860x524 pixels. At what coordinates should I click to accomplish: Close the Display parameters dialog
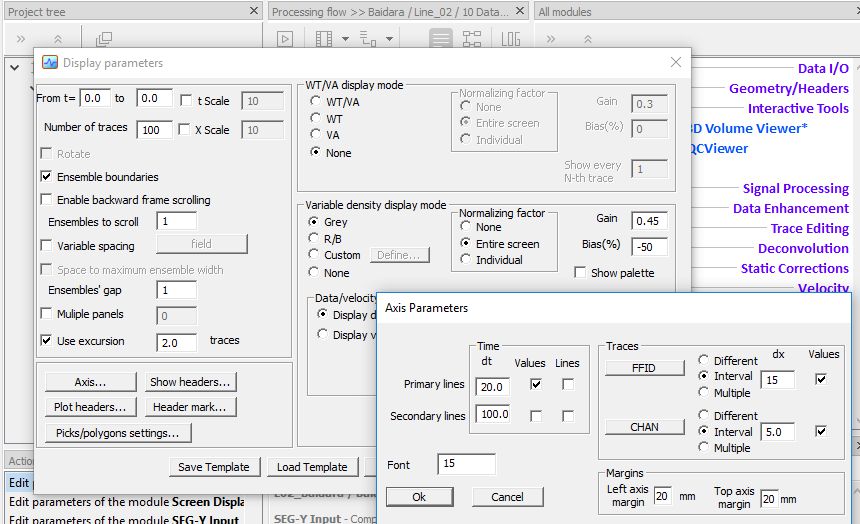[x=676, y=63]
